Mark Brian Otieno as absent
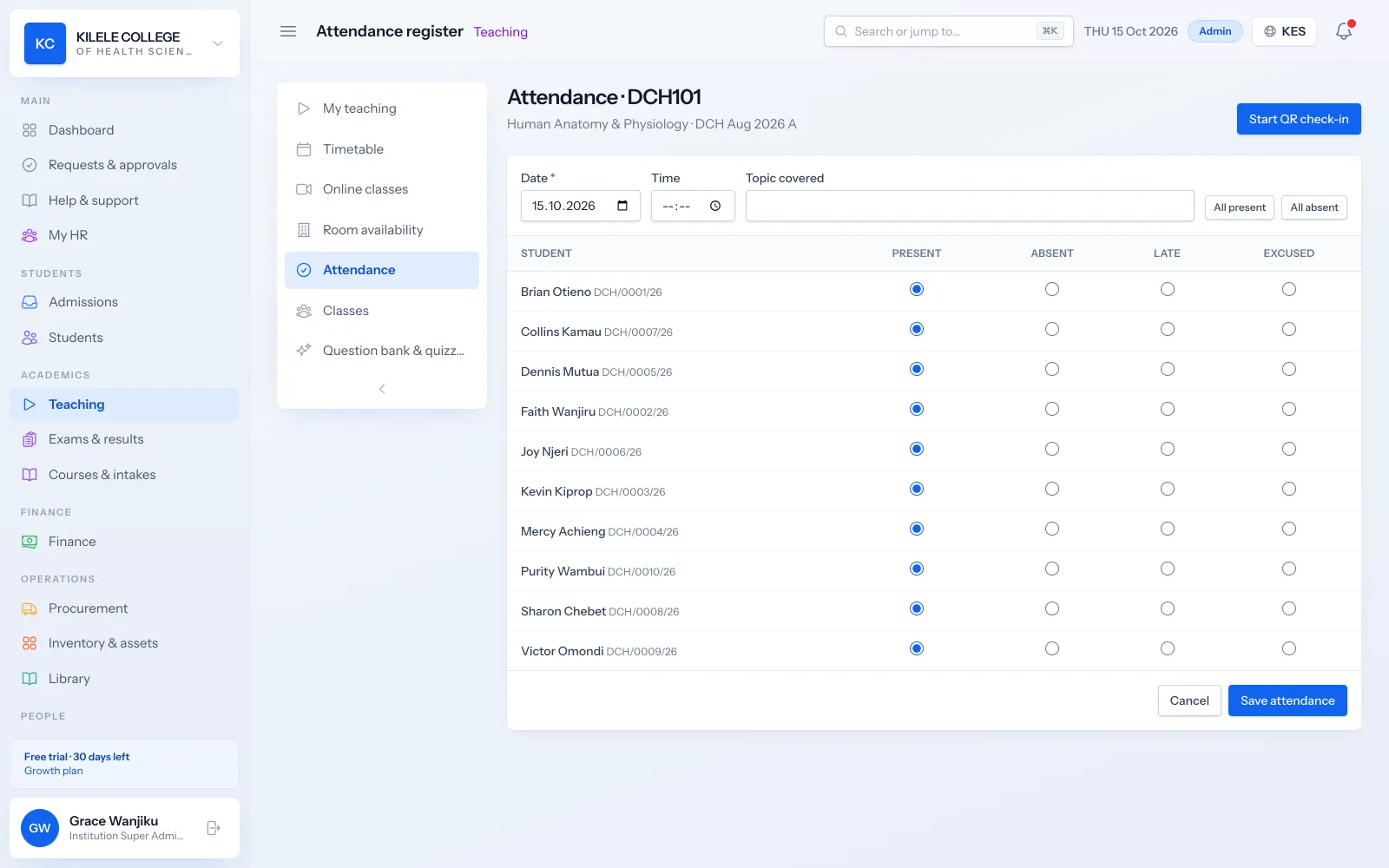 tap(1052, 289)
